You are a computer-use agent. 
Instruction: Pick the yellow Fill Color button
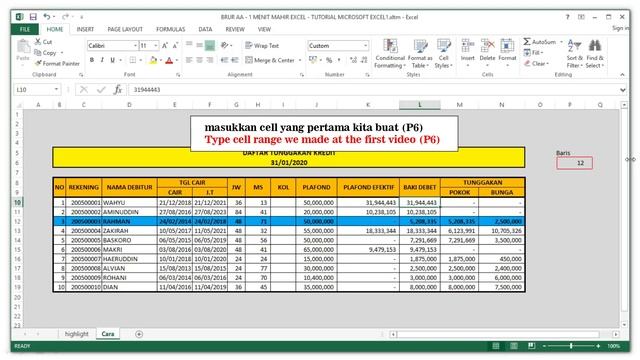click(153, 60)
